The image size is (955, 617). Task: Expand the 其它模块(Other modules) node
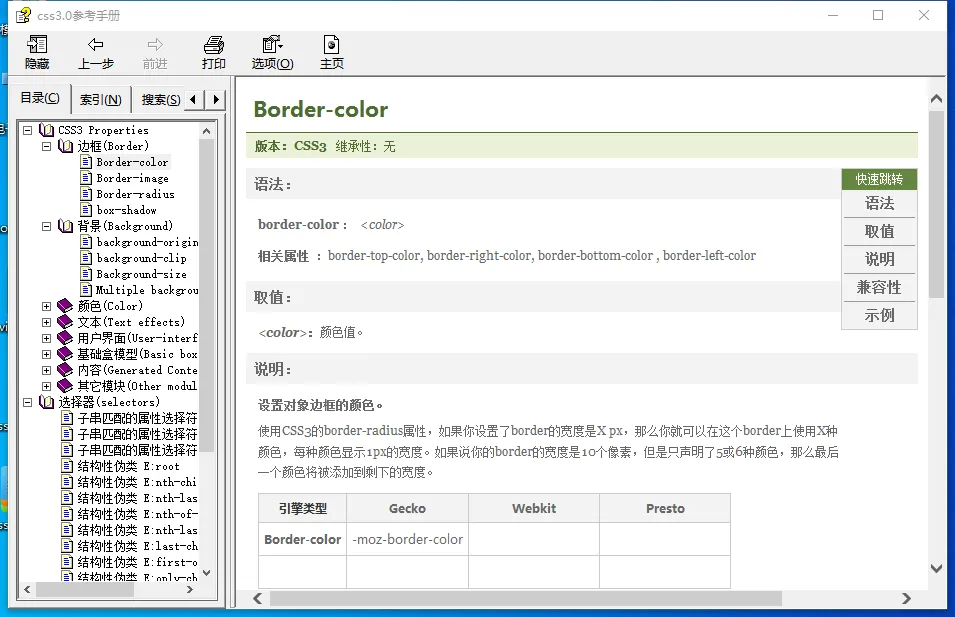[x=46, y=386]
